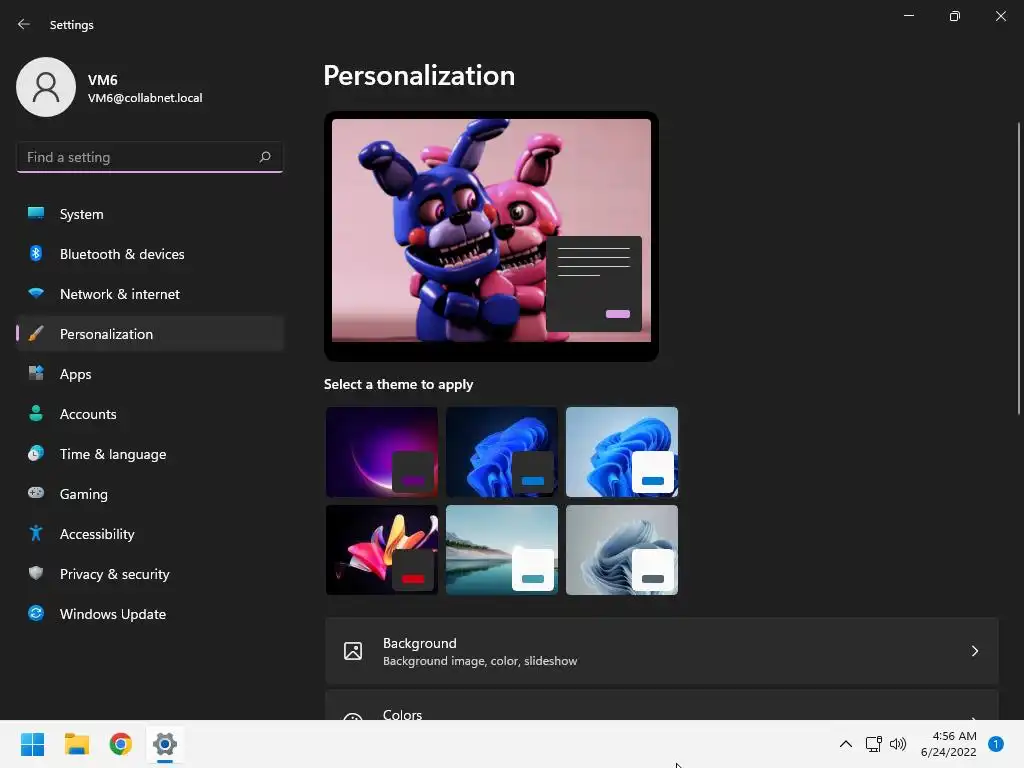
Task: Apply the dark blue bloom theme
Action: pyautogui.click(x=502, y=452)
